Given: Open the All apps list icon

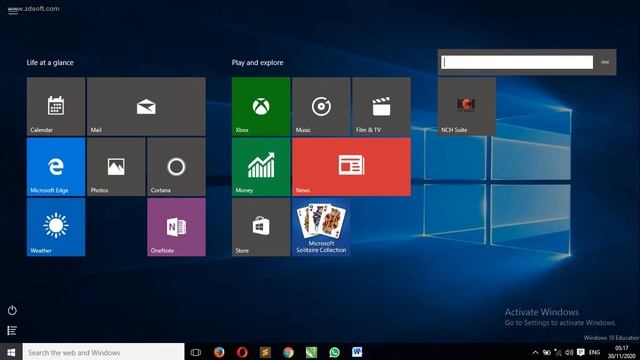Looking at the screenshot, I should point(12,330).
